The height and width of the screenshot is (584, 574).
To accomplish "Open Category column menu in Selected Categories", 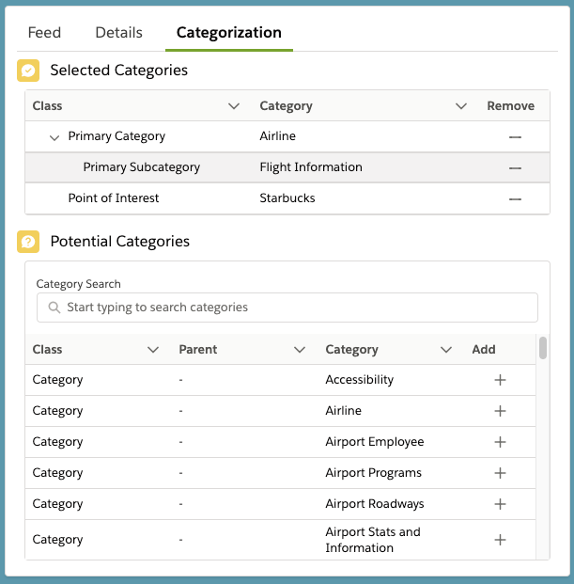I will coord(461,106).
